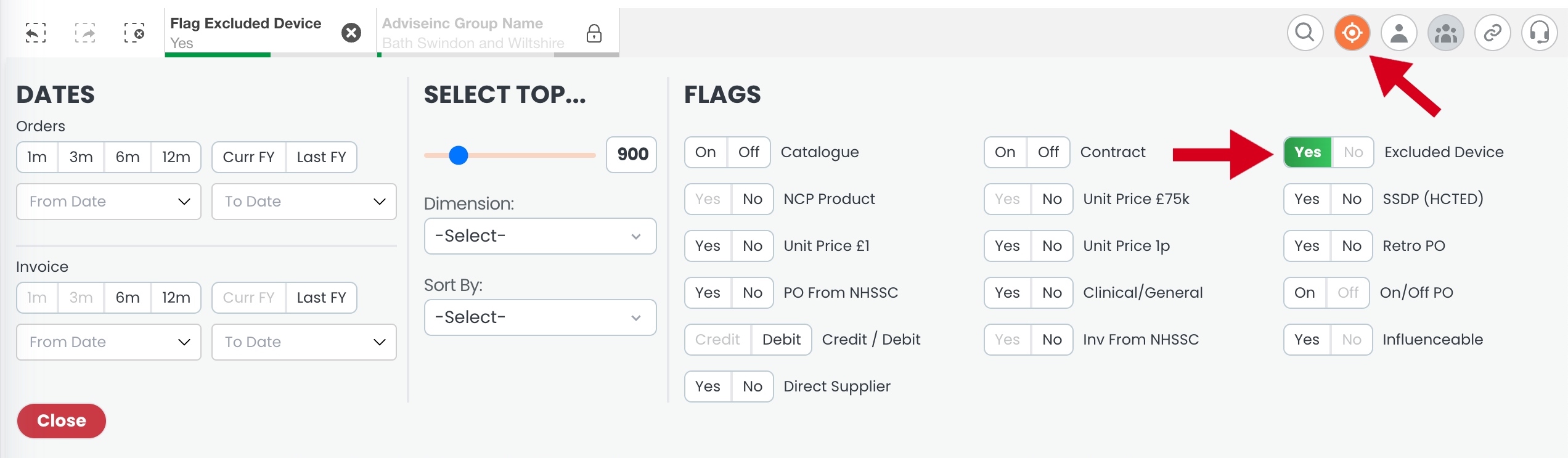
Task: Click the step back selection icon
Action: pos(36,33)
